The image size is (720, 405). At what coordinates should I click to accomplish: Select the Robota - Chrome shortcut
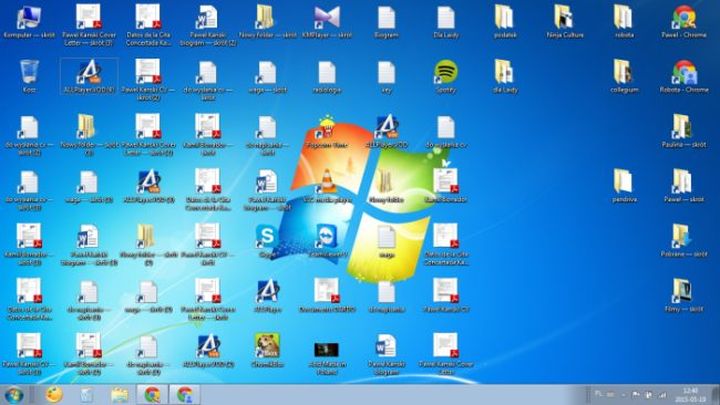click(684, 76)
